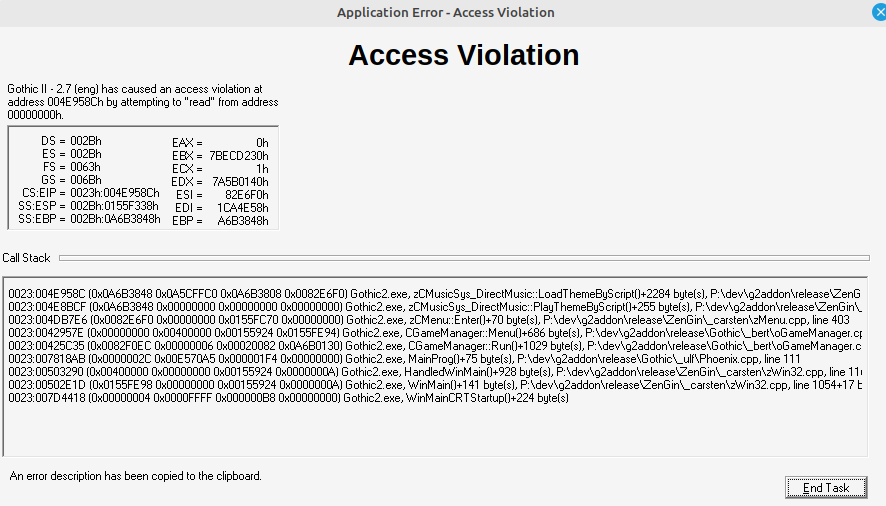
Task: Click the Gothic II access violation description text
Action: (x=135, y=102)
